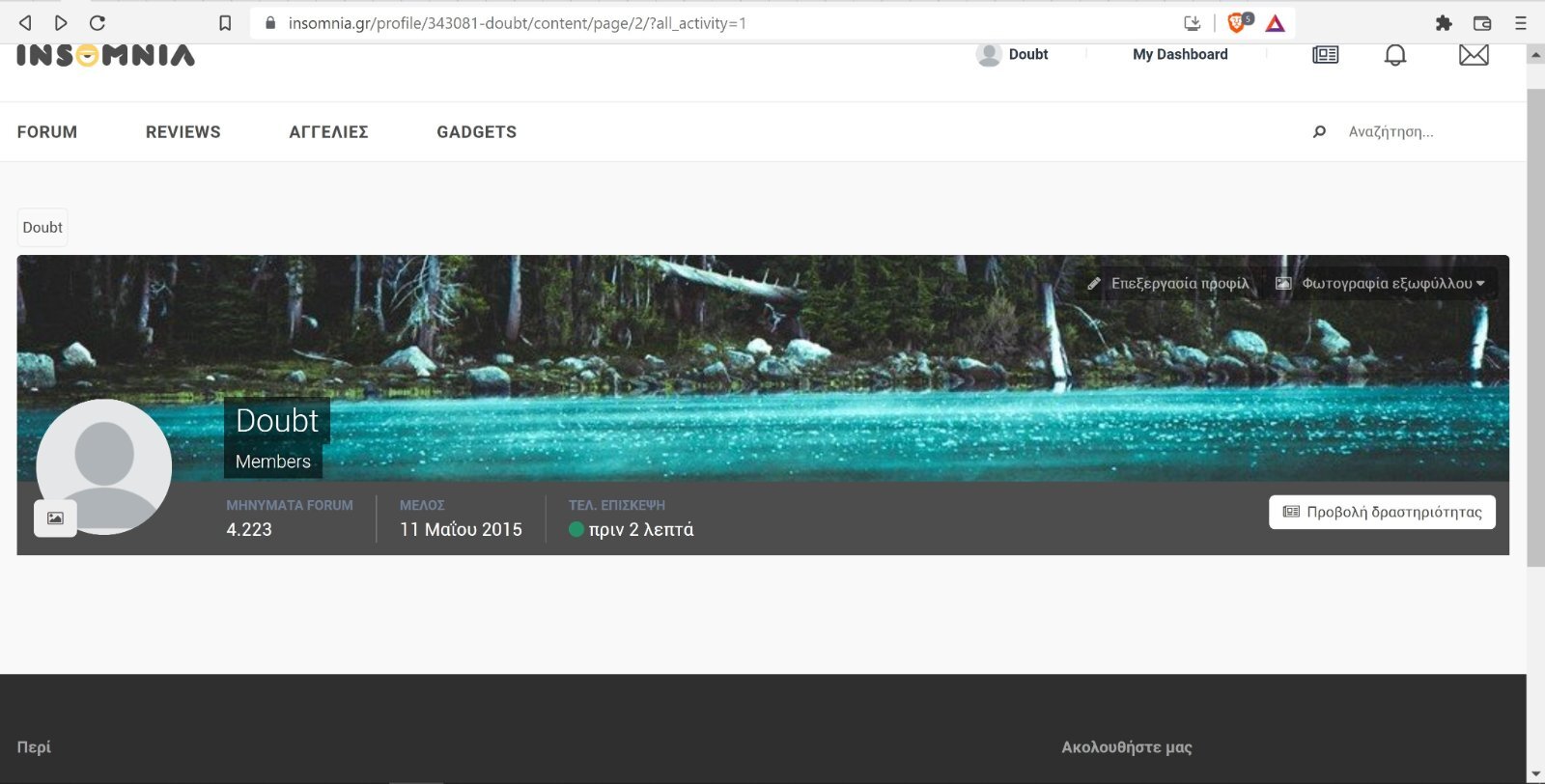Viewport: 1545px width, 784px height.
Task: Expand the Φωτογραφία εξωφύλλου dropdown
Action: pyautogui.click(x=1380, y=284)
